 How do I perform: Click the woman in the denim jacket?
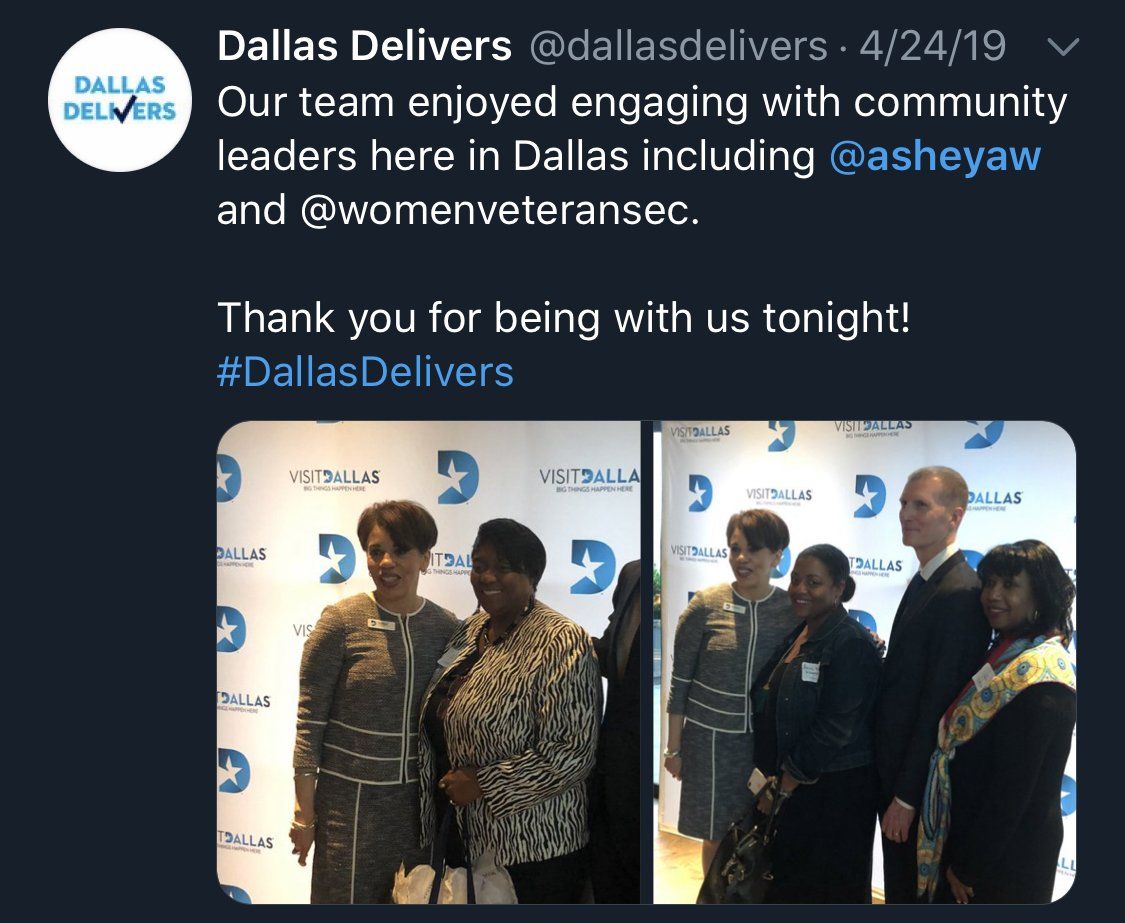814,718
